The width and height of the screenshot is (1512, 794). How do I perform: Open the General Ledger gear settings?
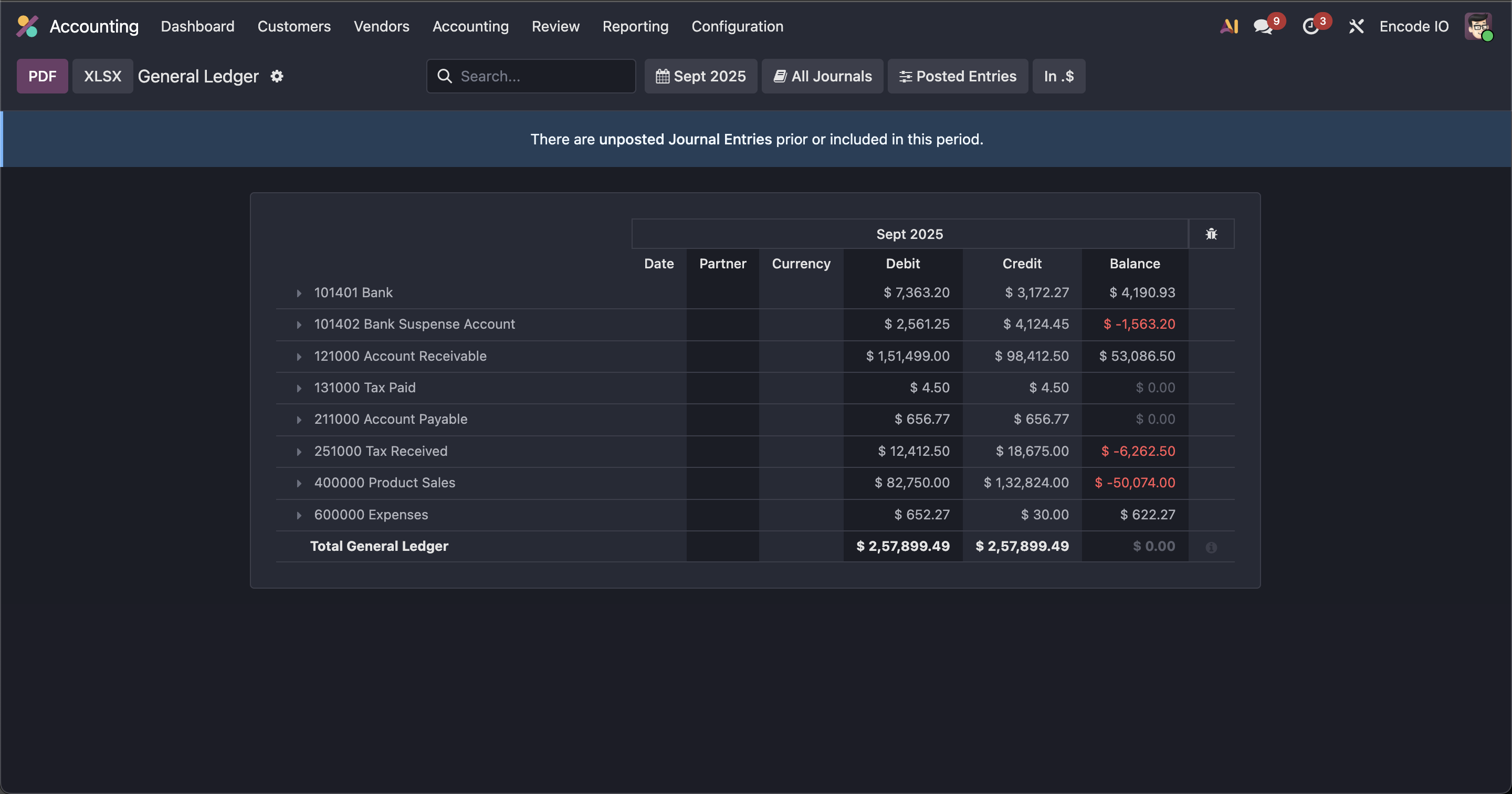(x=277, y=76)
